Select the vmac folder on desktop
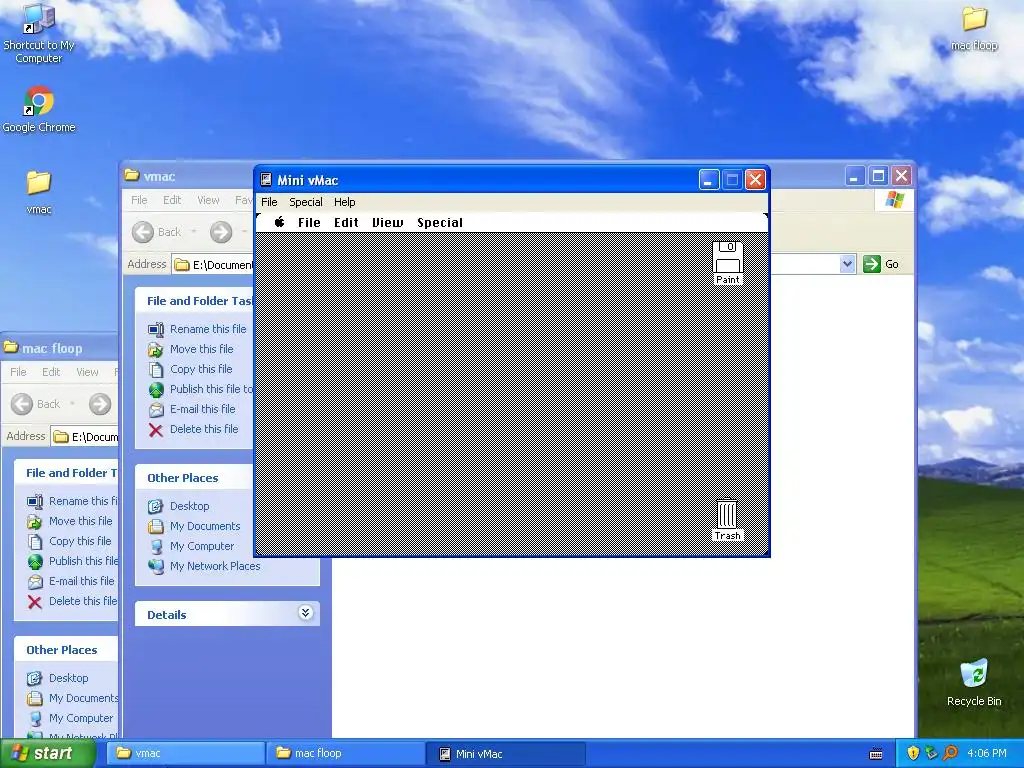The image size is (1024, 768). coord(39,192)
